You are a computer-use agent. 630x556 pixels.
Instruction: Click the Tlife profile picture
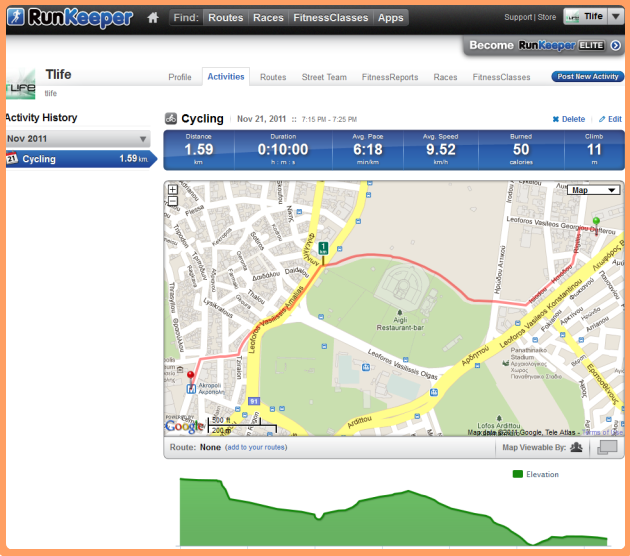click(20, 84)
